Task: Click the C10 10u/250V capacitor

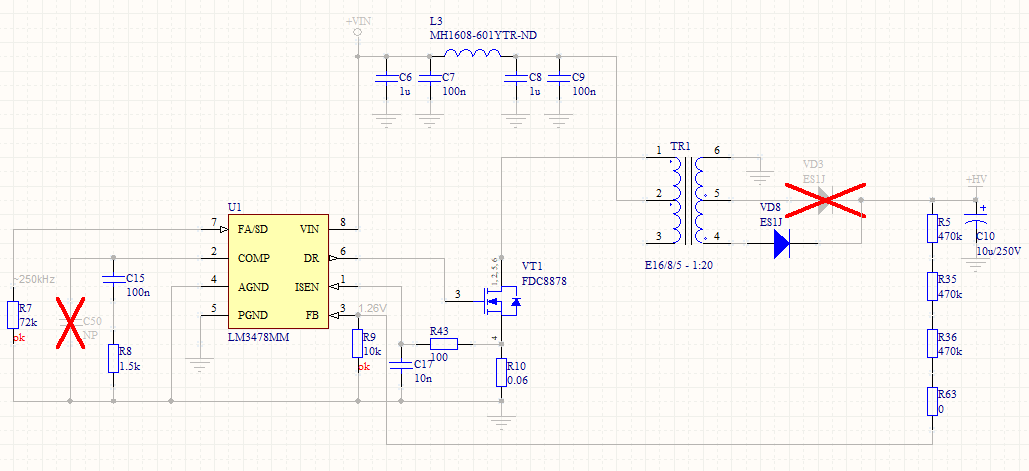Action: click(976, 220)
